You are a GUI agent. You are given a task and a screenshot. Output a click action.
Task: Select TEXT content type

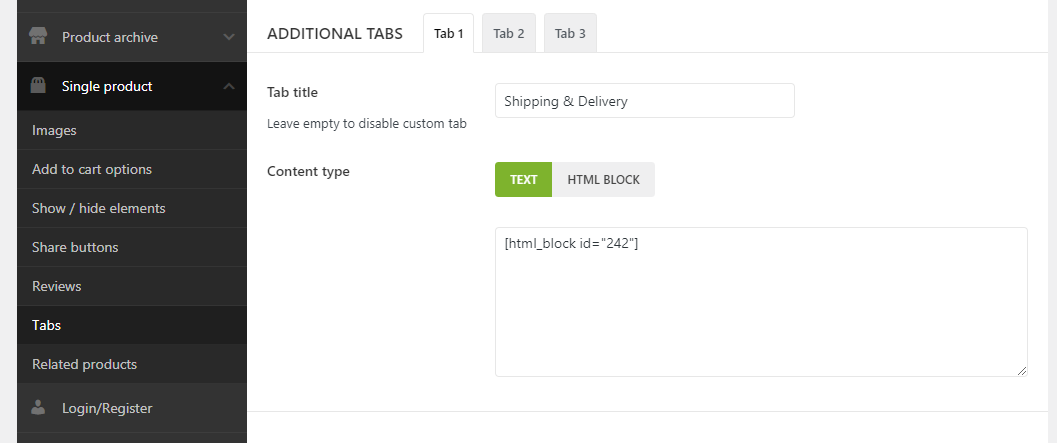click(523, 180)
